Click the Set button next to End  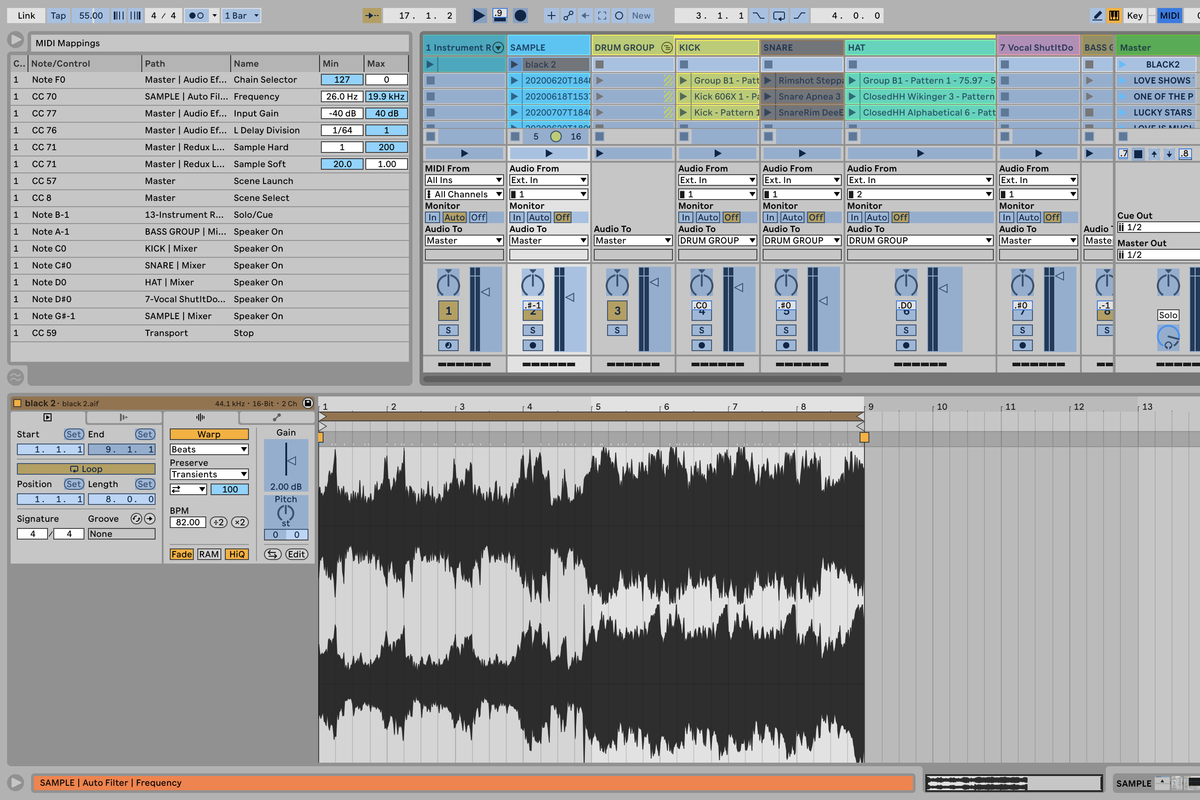(x=145, y=434)
